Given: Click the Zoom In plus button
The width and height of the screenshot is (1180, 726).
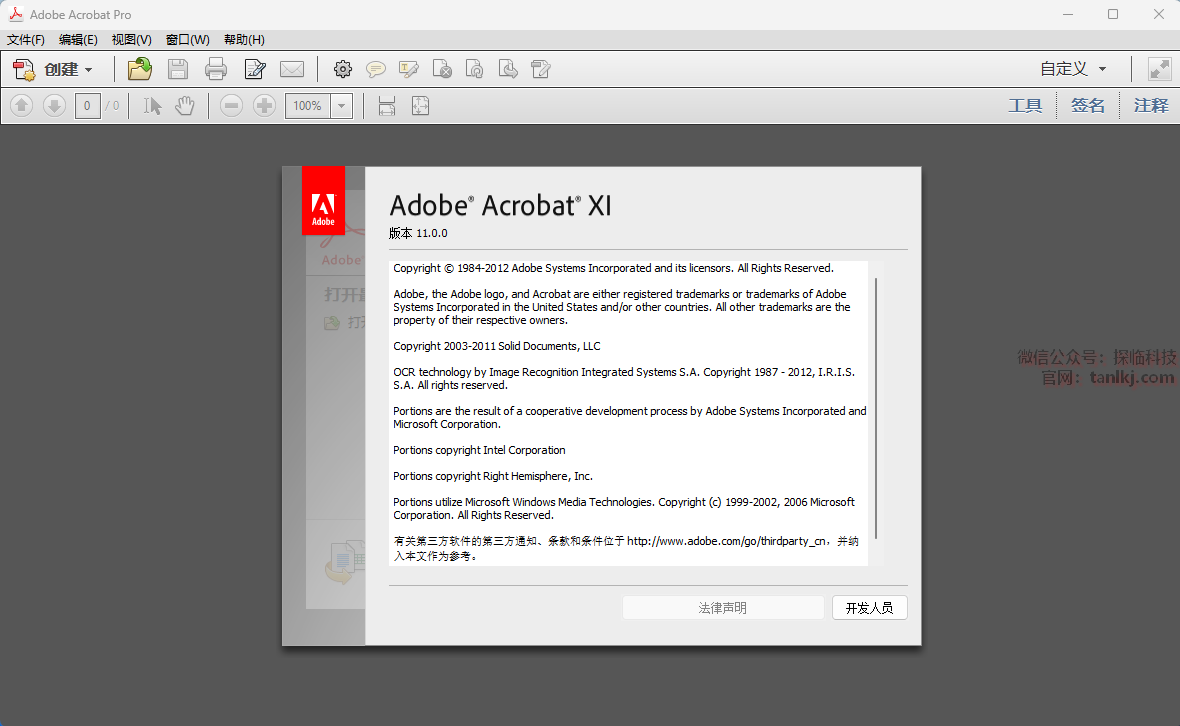Looking at the screenshot, I should (264, 105).
